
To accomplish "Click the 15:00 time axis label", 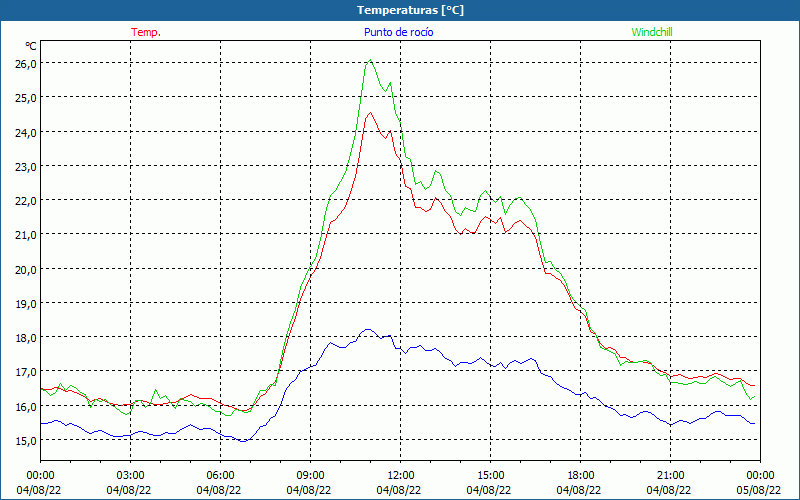I will click(x=491, y=475).
